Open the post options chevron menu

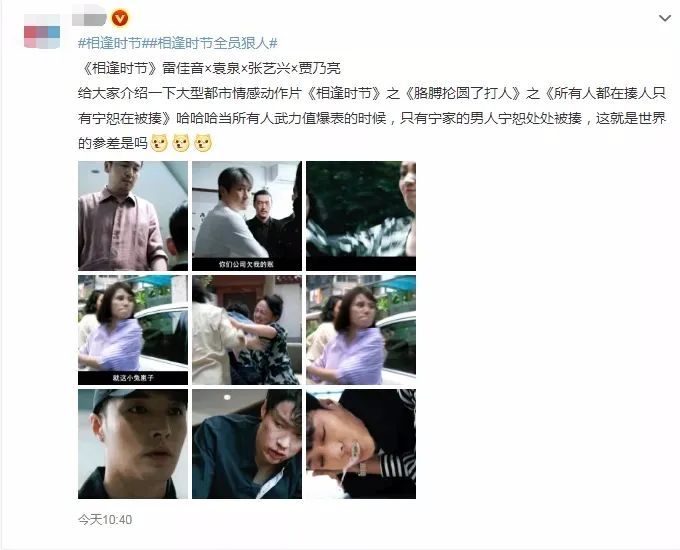click(x=664, y=18)
